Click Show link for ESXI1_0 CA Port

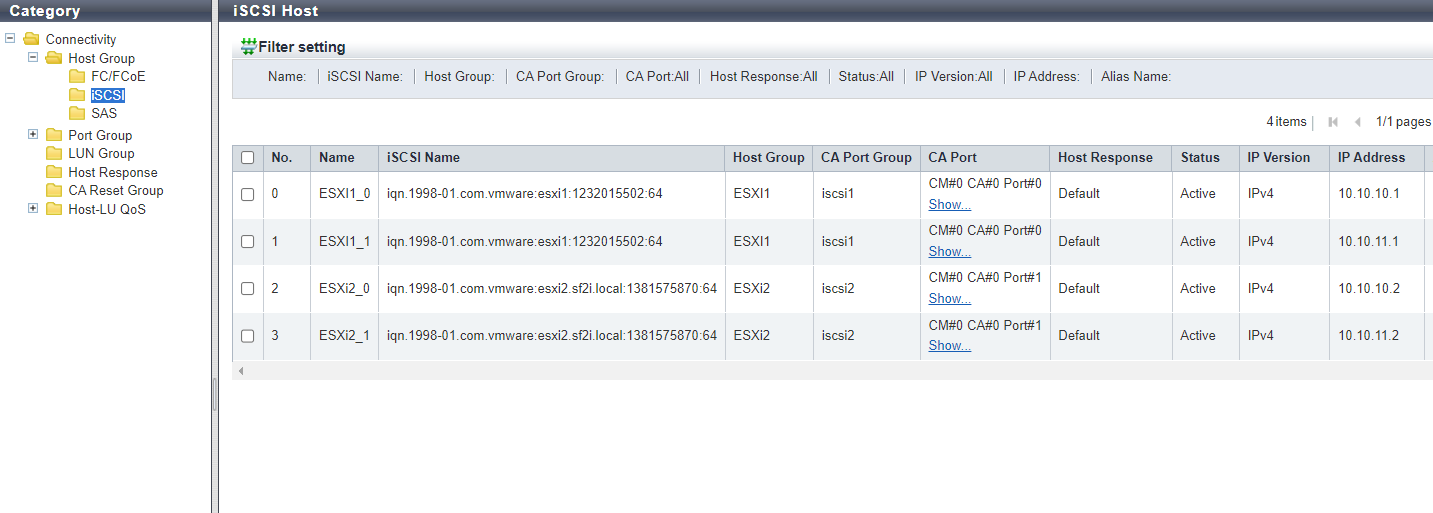pyautogui.click(x=949, y=204)
